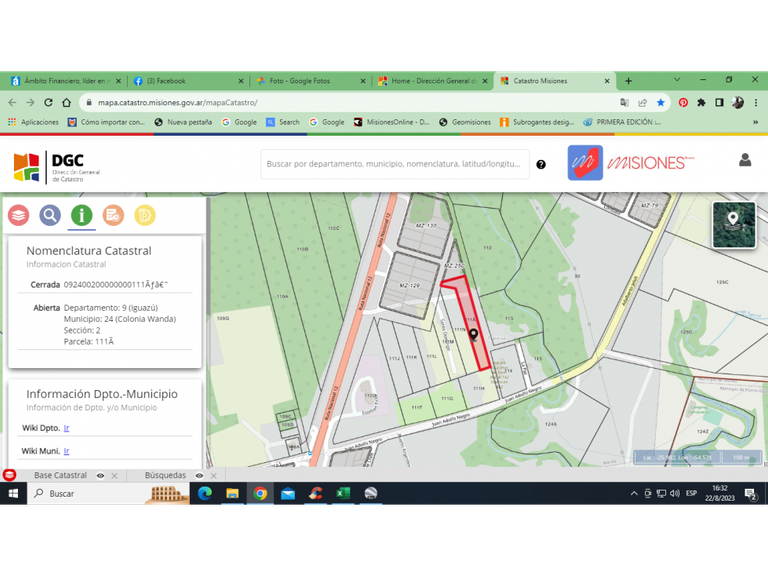Image resolution: width=768 pixels, height=576 pixels.
Task: Open the orange document report icon
Action: pyautogui.click(x=113, y=215)
